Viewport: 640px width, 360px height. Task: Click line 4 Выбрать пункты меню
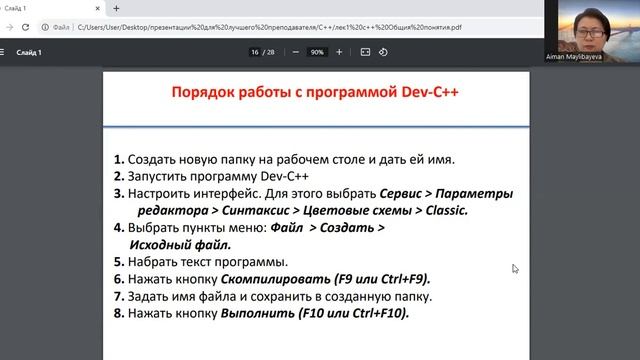(249, 228)
